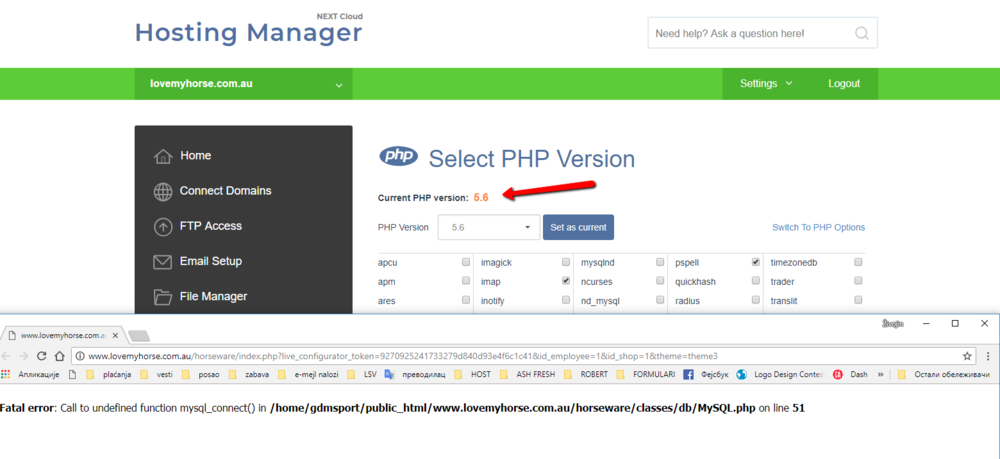
Task: Open the PHP Version 5.6 dropdown
Action: (x=489, y=228)
